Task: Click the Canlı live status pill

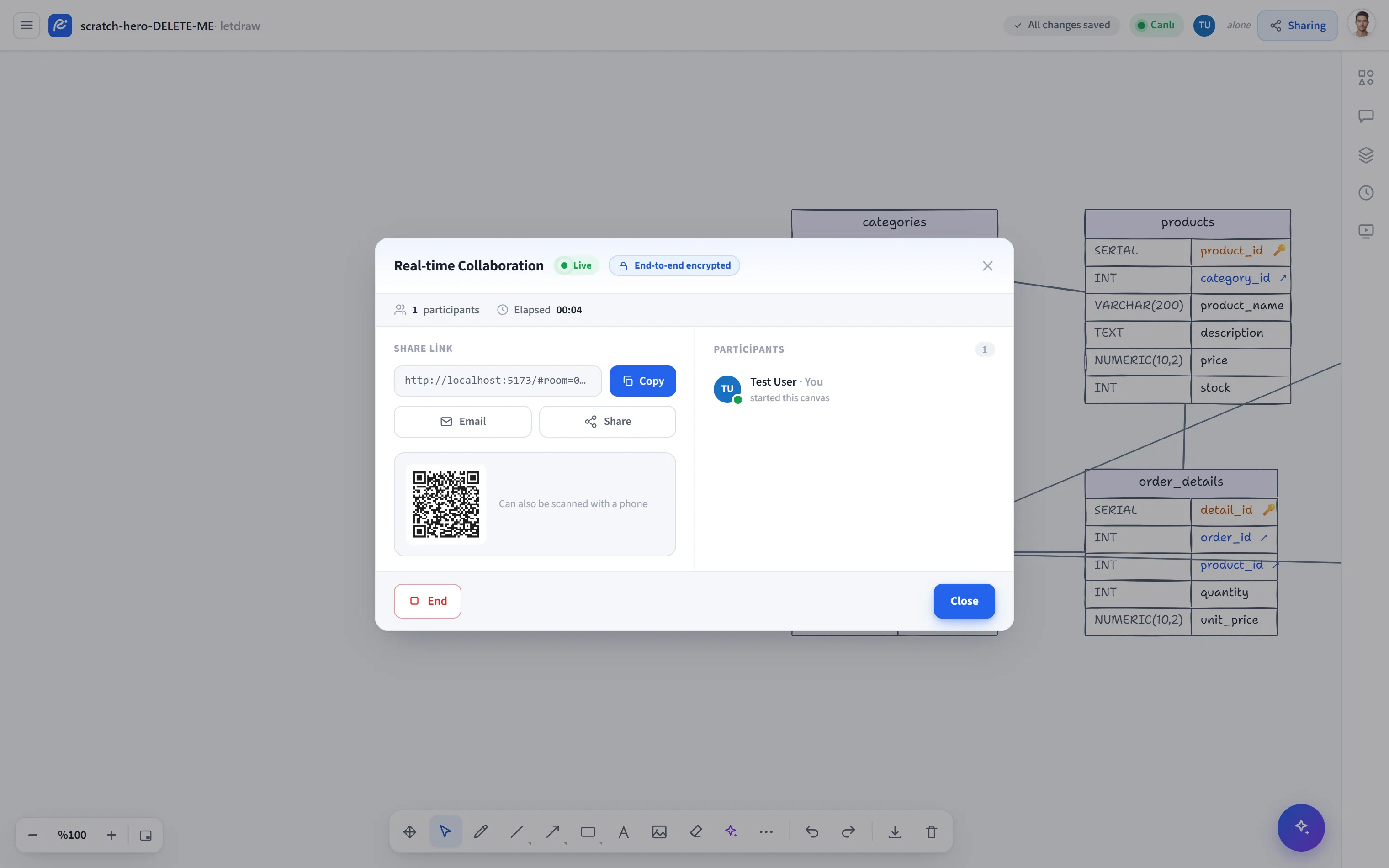Action: pyautogui.click(x=1156, y=25)
